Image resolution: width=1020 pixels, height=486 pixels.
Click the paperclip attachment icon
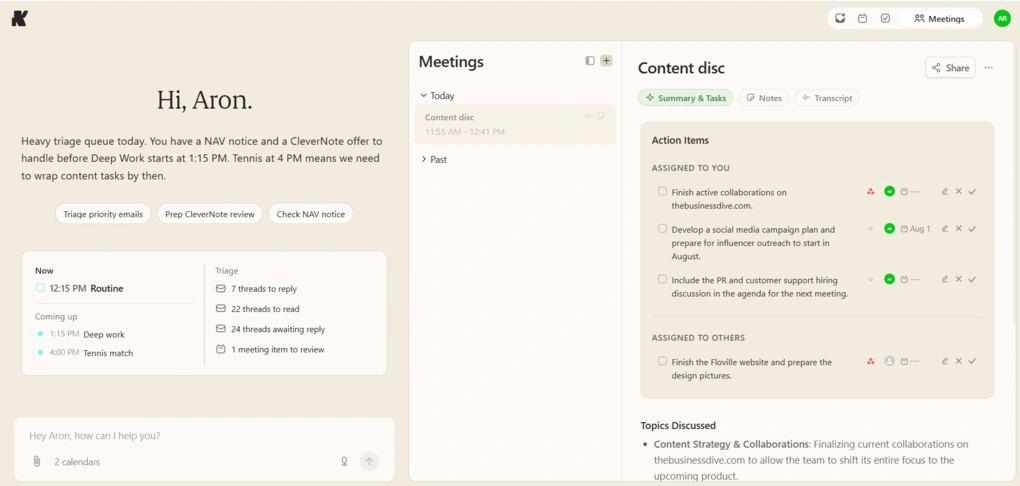click(37, 461)
